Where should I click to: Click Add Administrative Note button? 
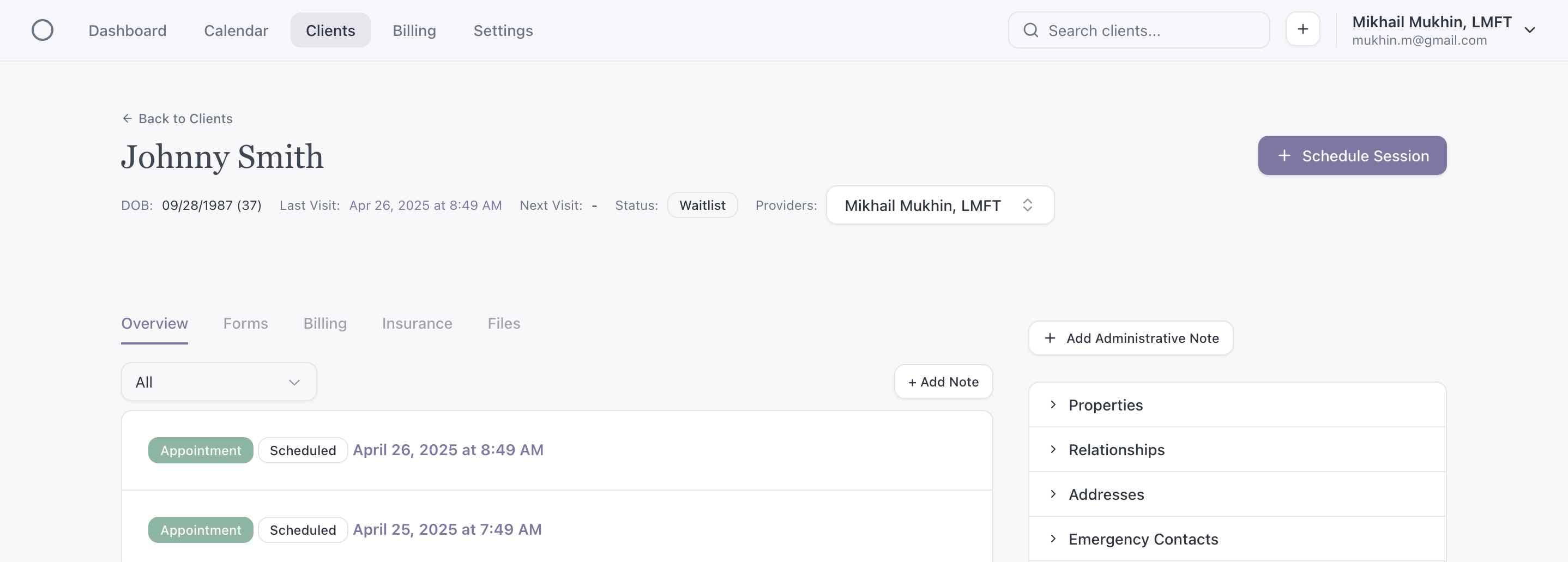point(1130,338)
